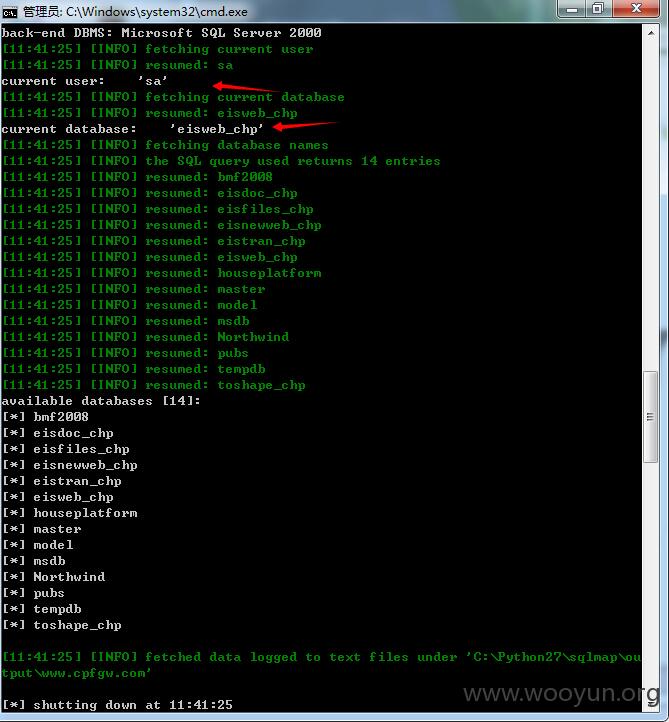Screen dimensions: 669x722
Task: Click the cmd.exe icon in the title bar
Action: click(x=10, y=12)
